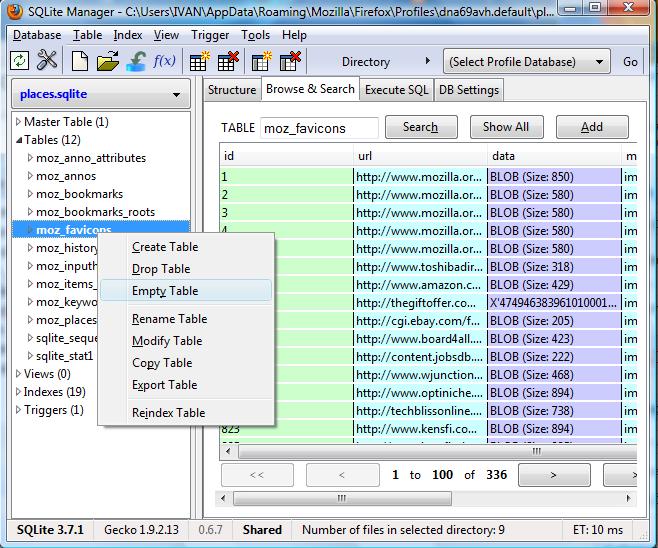The image size is (658, 548).
Task: Switch to the Execute SQL tab
Action: click(x=397, y=90)
